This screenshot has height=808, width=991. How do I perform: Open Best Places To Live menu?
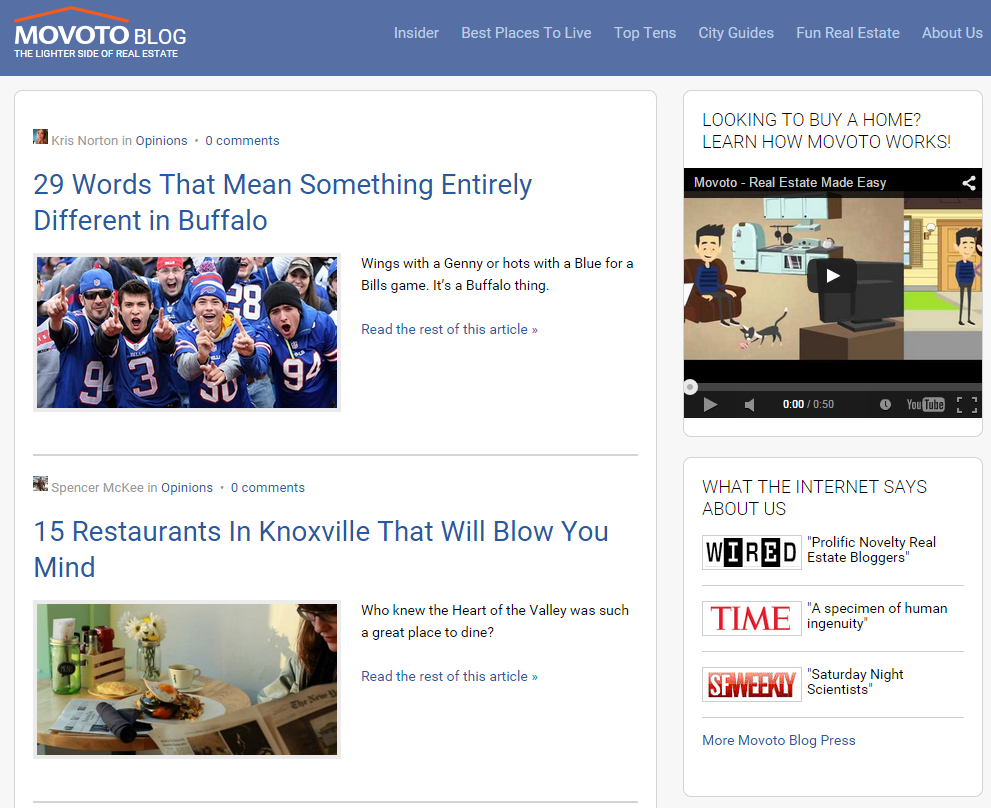tap(526, 33)
